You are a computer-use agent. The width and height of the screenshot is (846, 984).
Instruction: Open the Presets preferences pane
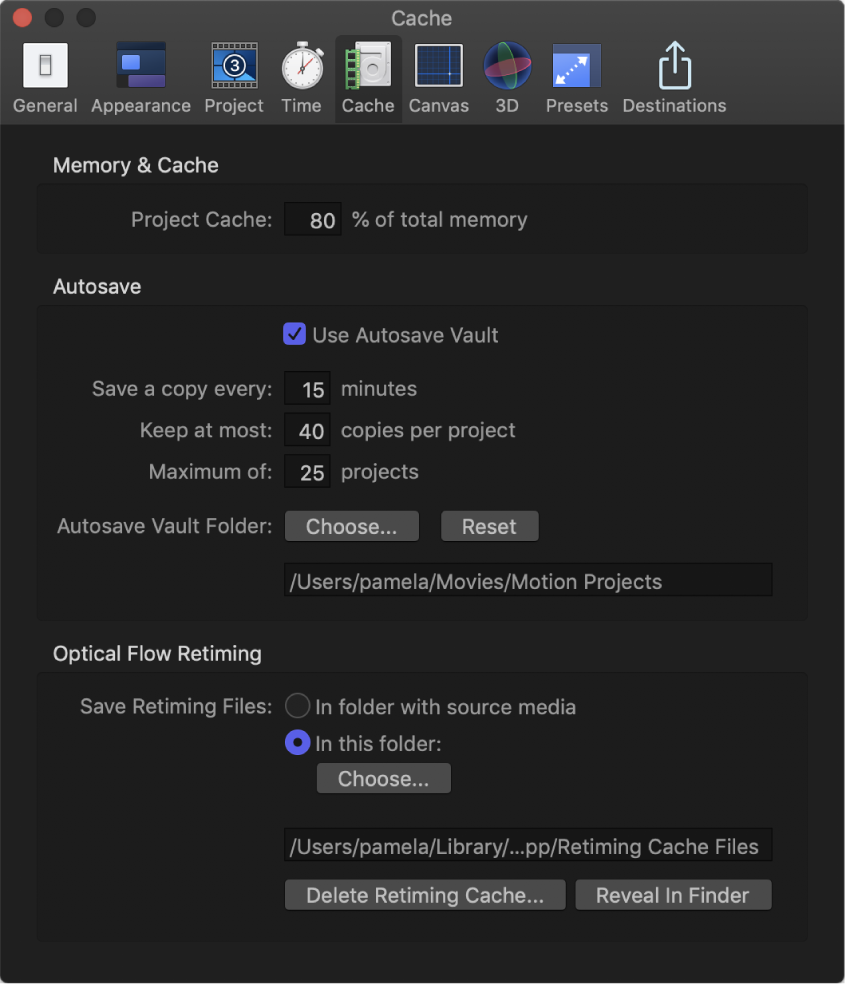(576, 78)
